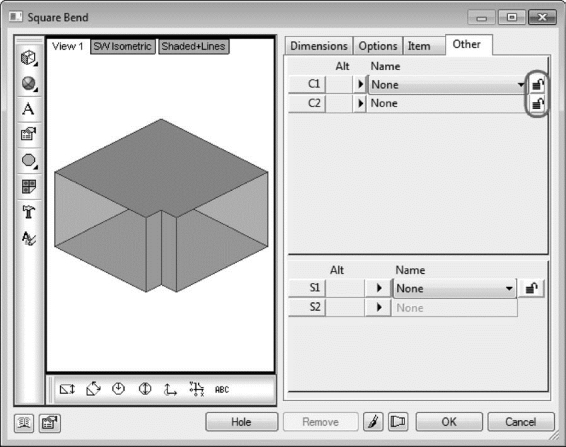Toggle the S1 seam lock
The image size is (566, 447).
click(x=531, y=288)
